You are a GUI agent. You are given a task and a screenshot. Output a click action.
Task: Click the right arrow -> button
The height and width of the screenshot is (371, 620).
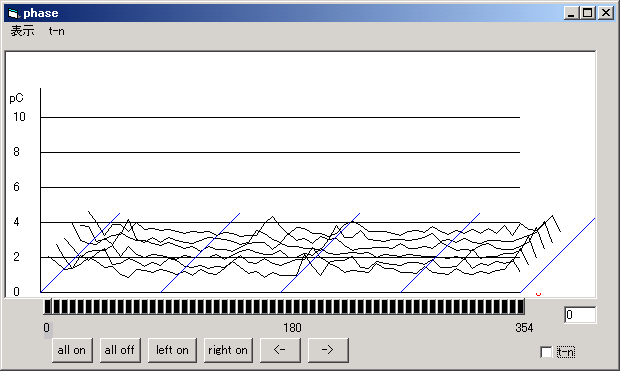328,350
